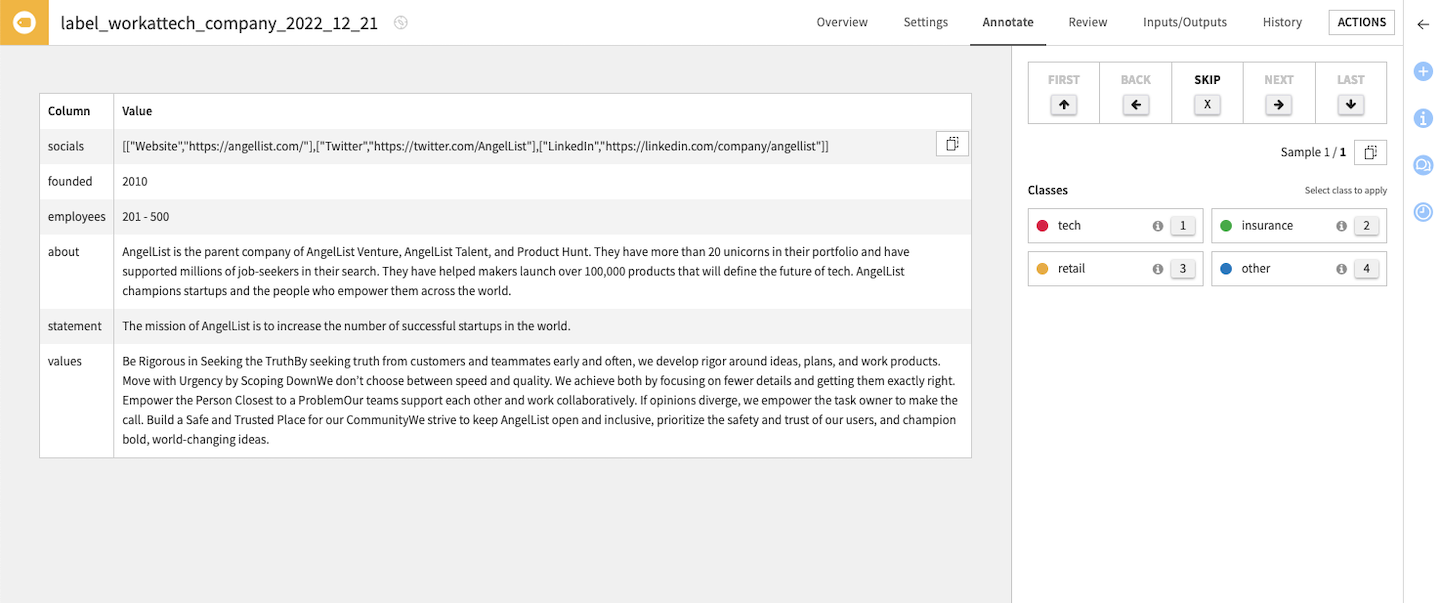Click the info icon for other class
The width and height of the screenshot is (1440, 603).
[x=1342, y=269]
